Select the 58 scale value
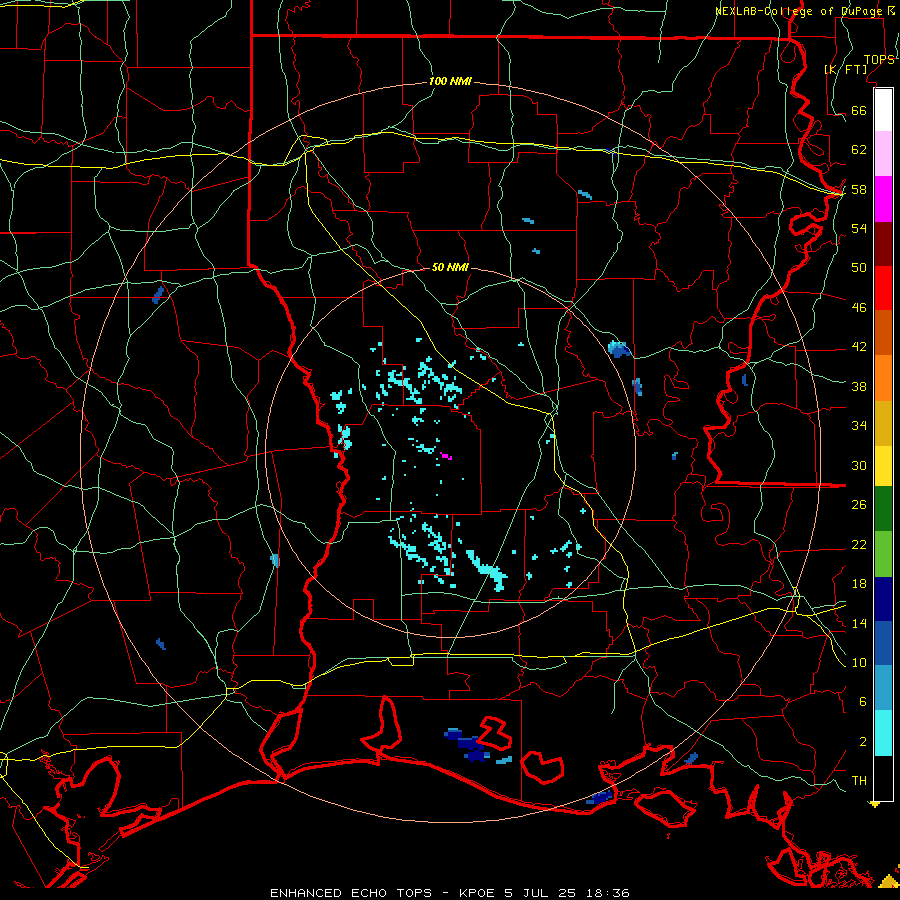Viewport: 900px width, 900px height. [859, 189]
